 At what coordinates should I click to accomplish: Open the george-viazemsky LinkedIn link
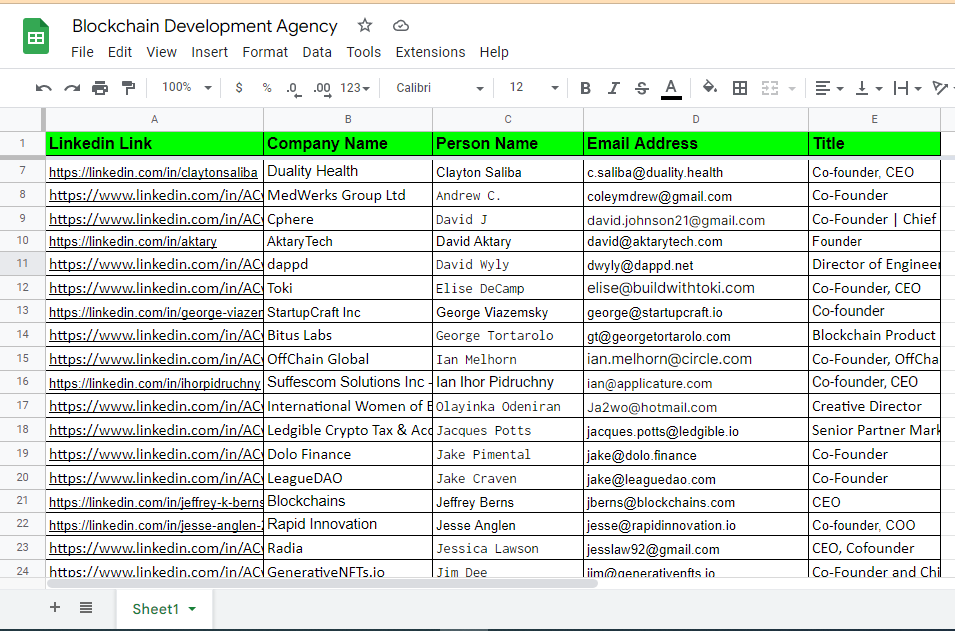click(156, 313)
